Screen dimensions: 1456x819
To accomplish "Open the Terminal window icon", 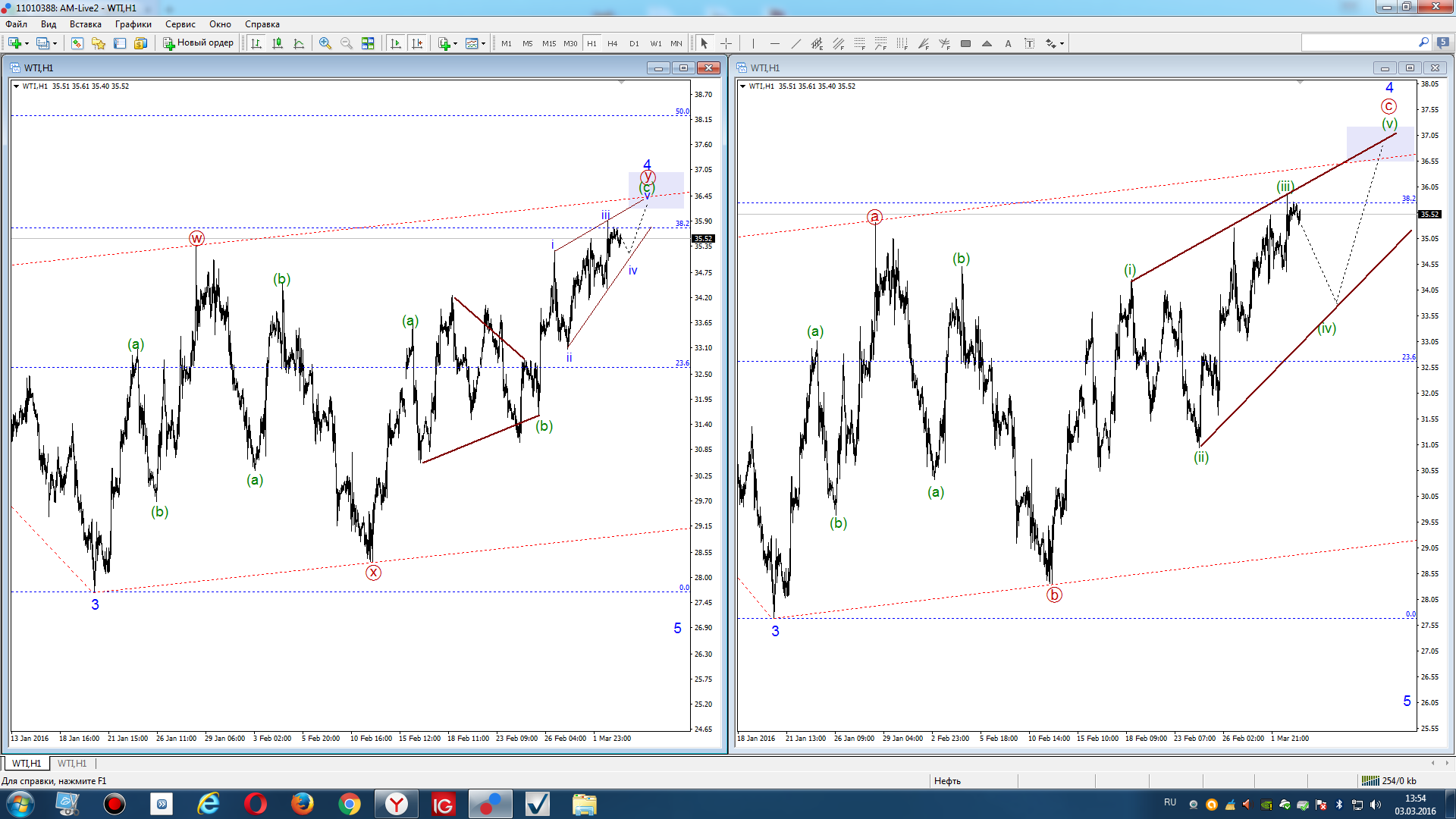I will pyautogui.click(x=120, y=43).
